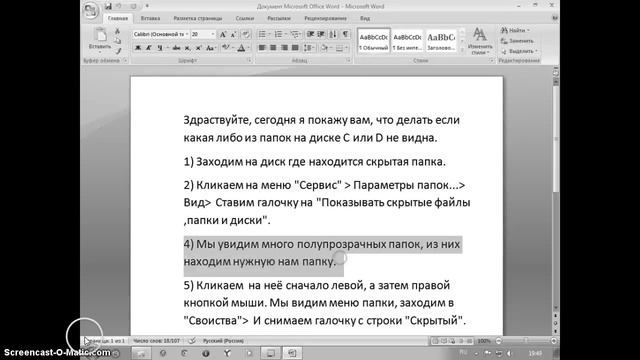640x360 pixels.
Task: Toggle strikethrough formatting
Action: coord(176,48)
